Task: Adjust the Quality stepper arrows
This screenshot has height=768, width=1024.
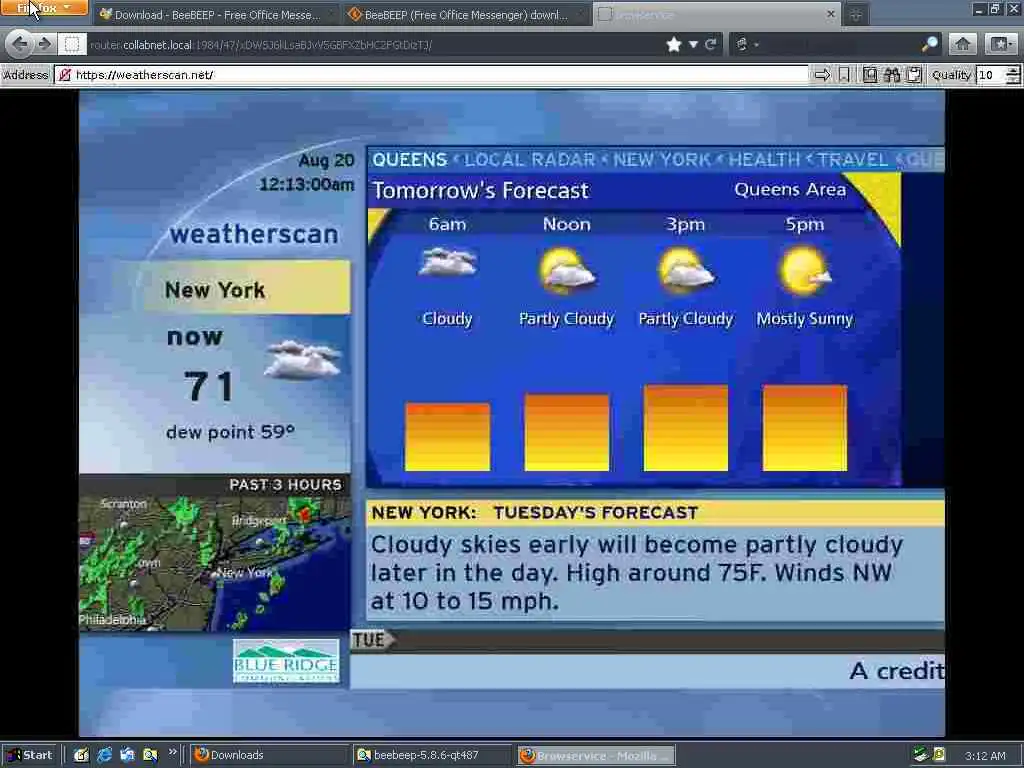Action: (x=1013, y=75)
